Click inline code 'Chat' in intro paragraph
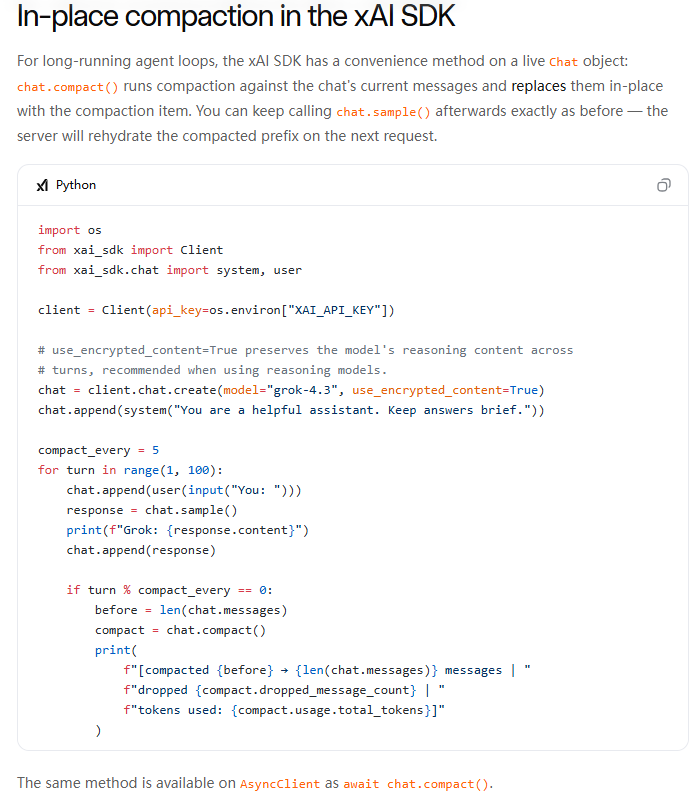The height and width of the screenshot is (796, 693). (x=564, y=62)
